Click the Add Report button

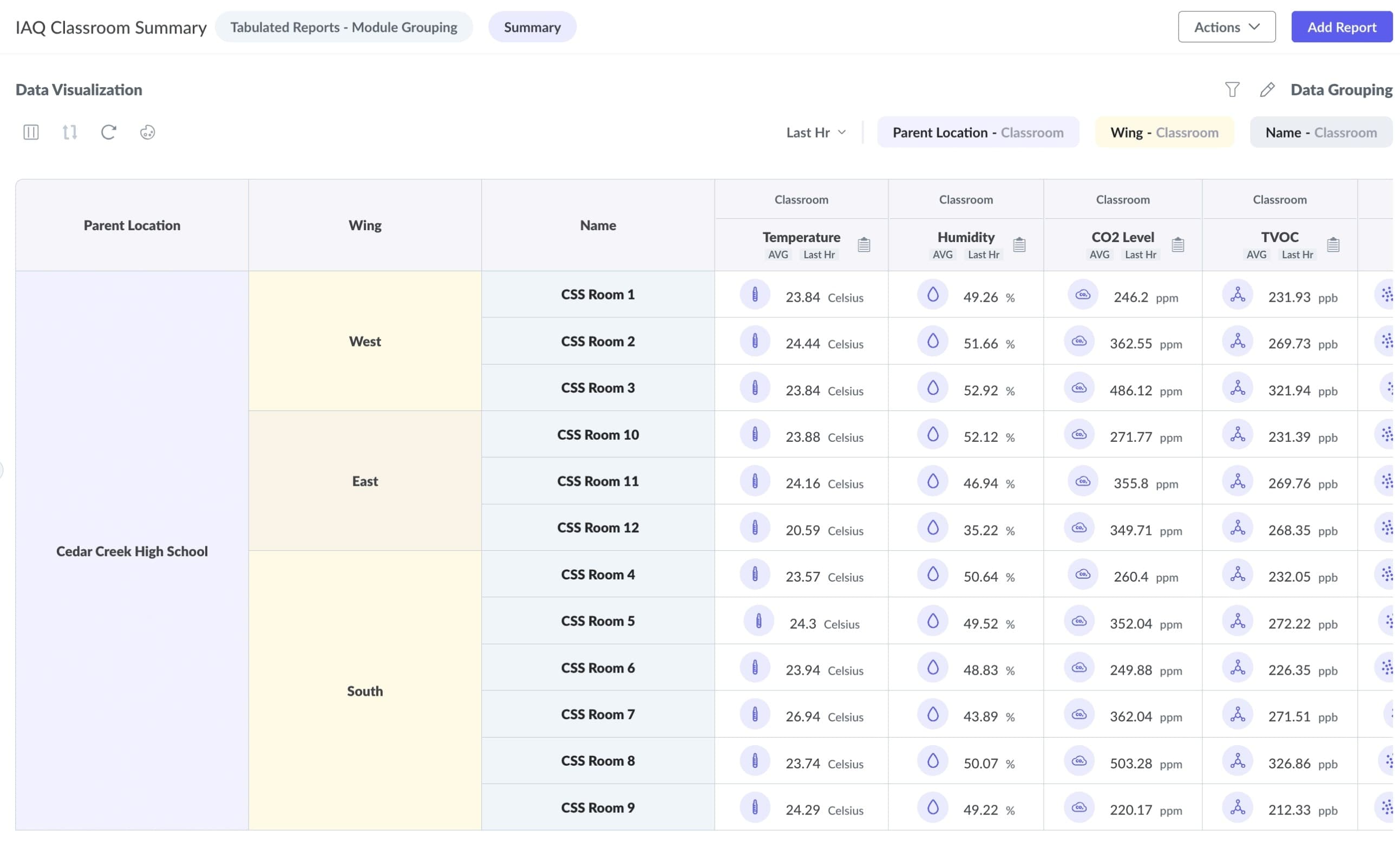click(x=1341, y=27)
